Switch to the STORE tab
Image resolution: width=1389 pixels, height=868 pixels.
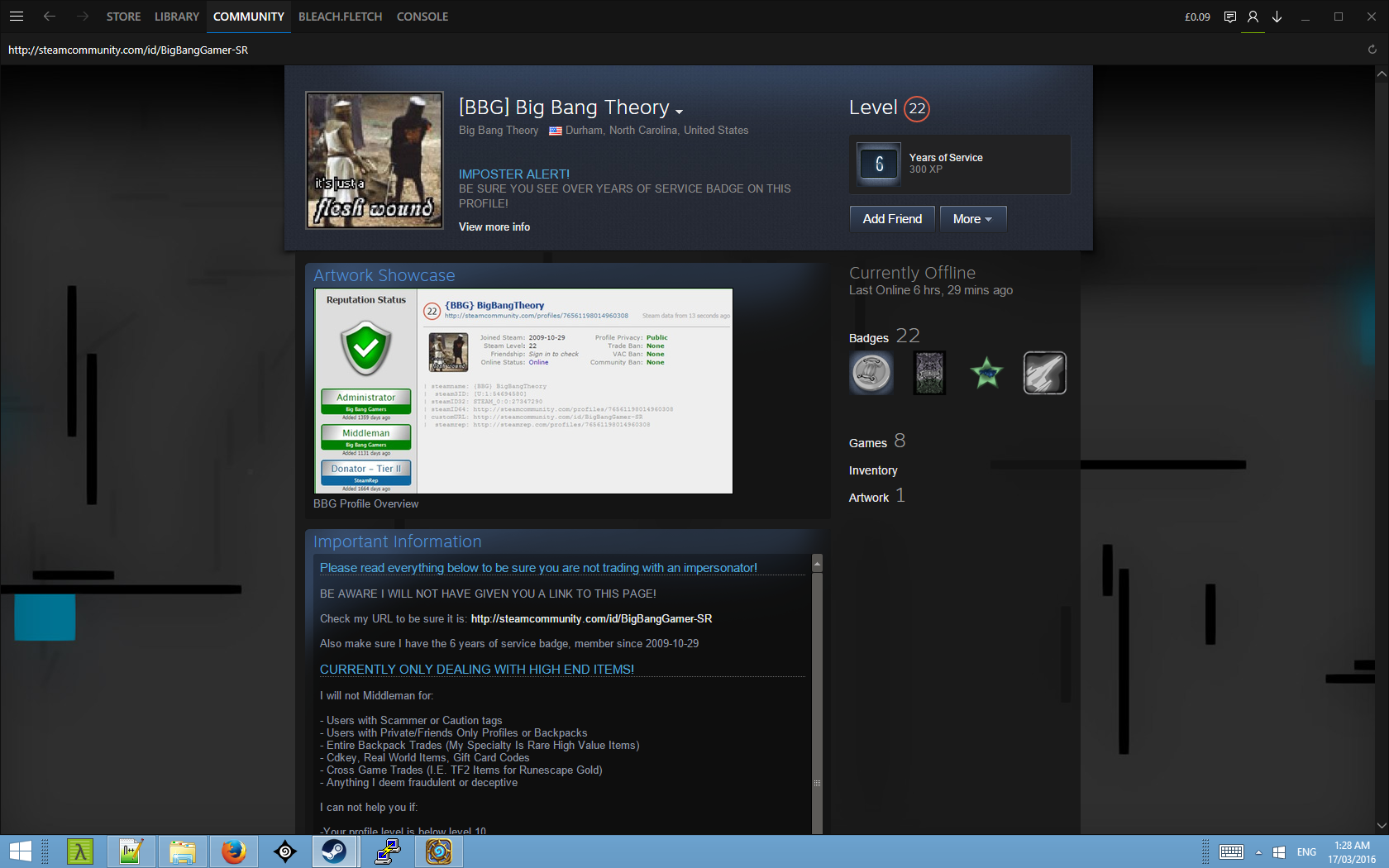[x=123, y=17]
